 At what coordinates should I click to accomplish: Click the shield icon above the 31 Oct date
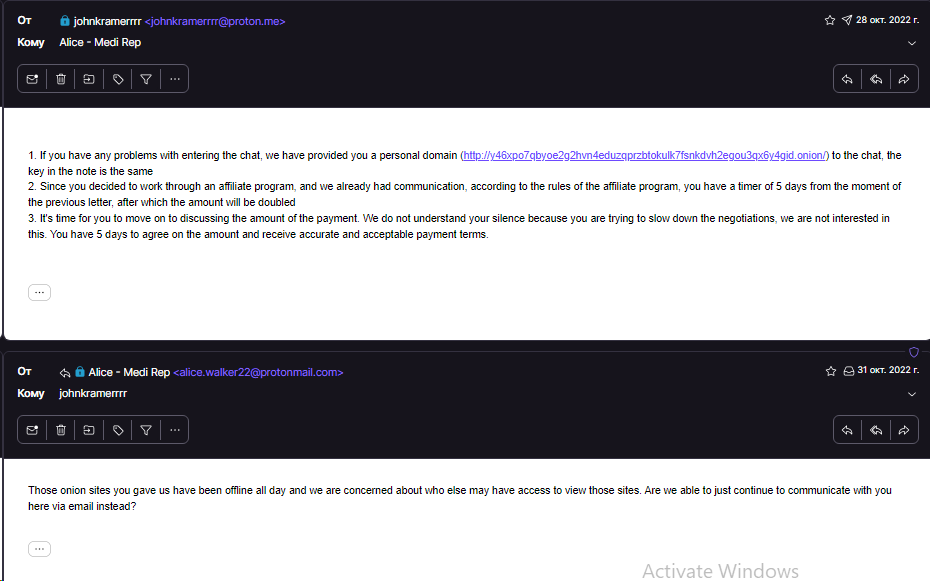pyautogui.click(x=913, y=352)
